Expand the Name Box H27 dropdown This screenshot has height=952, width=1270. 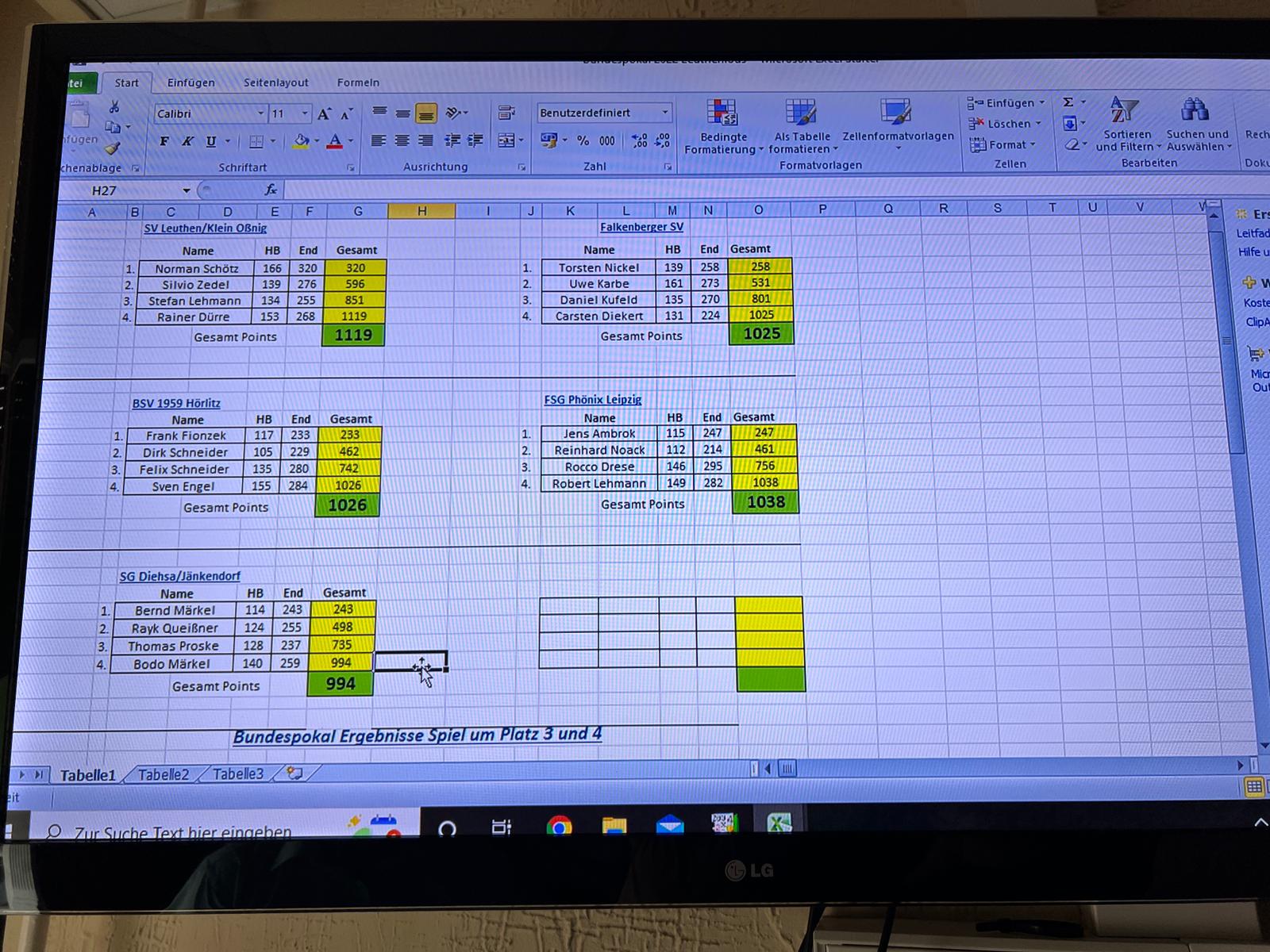pyautogui.click(x=187, y=190)
